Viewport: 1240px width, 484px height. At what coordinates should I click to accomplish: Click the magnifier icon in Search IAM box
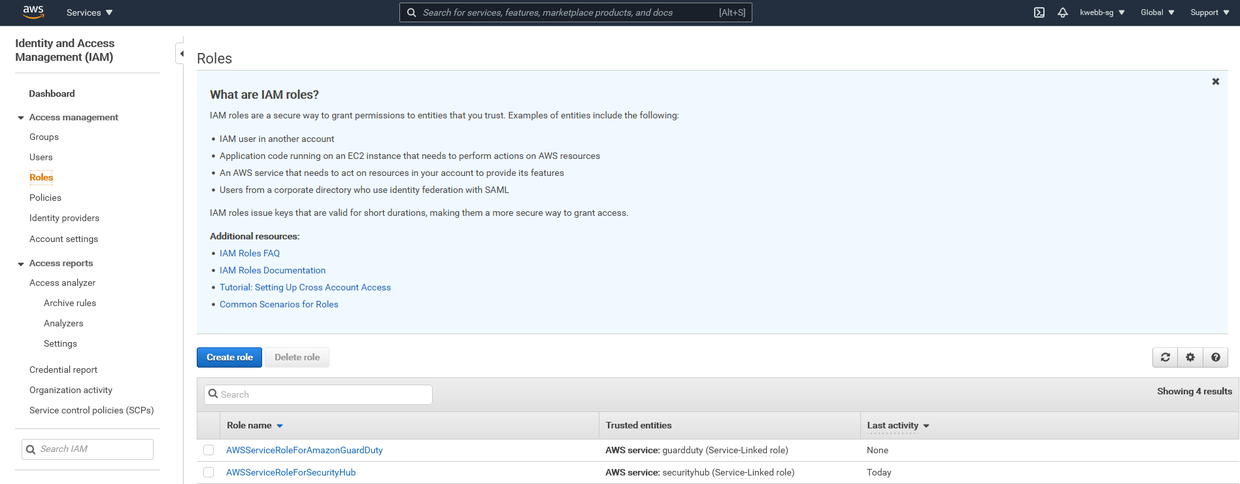pyautogui.click(x=31, y=449)
